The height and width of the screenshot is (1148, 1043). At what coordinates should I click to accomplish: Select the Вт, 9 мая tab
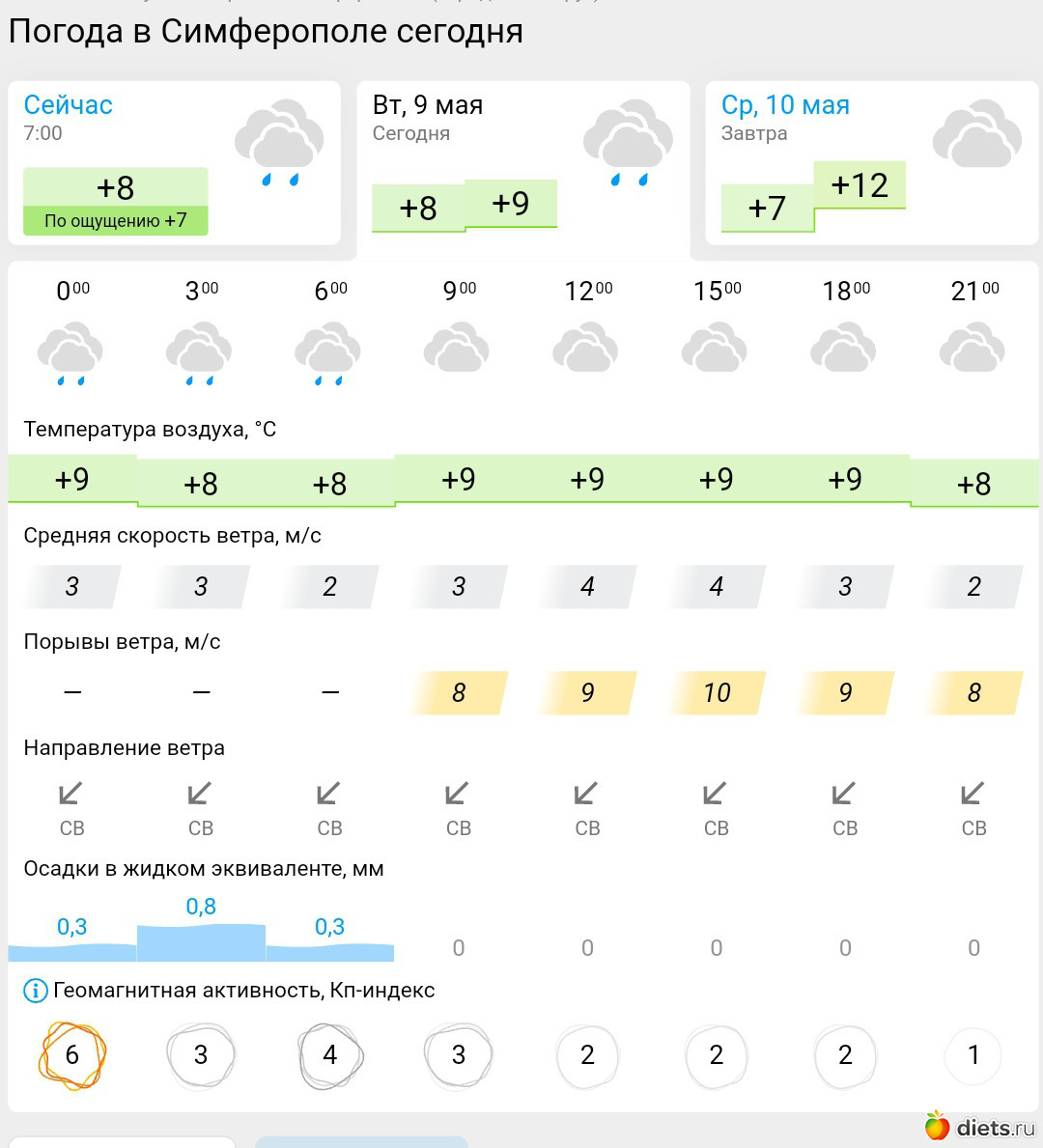coord(428,105)
